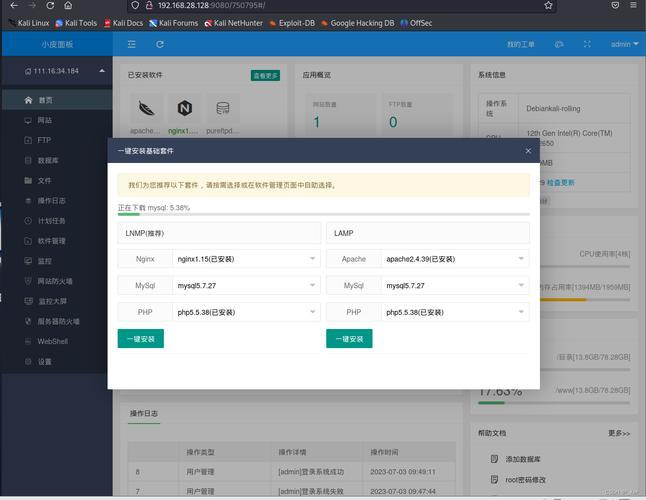Open the LNMP PHP version dropdown
This screenshot has height=500, width=646.
click(246, 312)
